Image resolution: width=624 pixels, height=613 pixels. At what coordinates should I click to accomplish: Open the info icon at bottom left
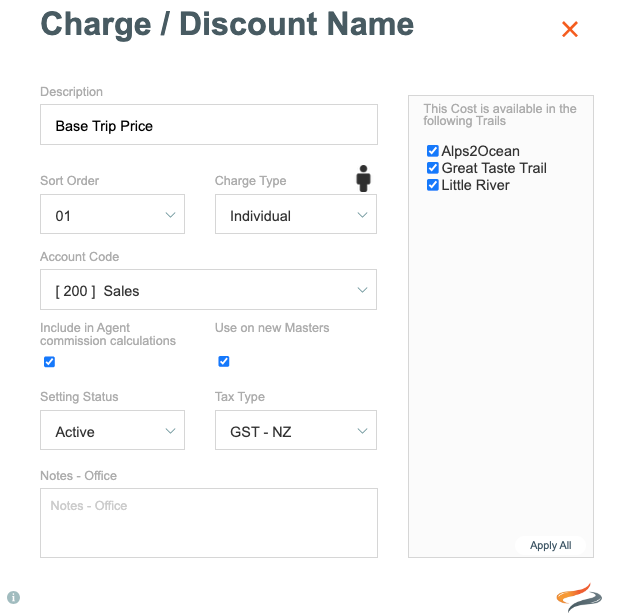point(14,597)
